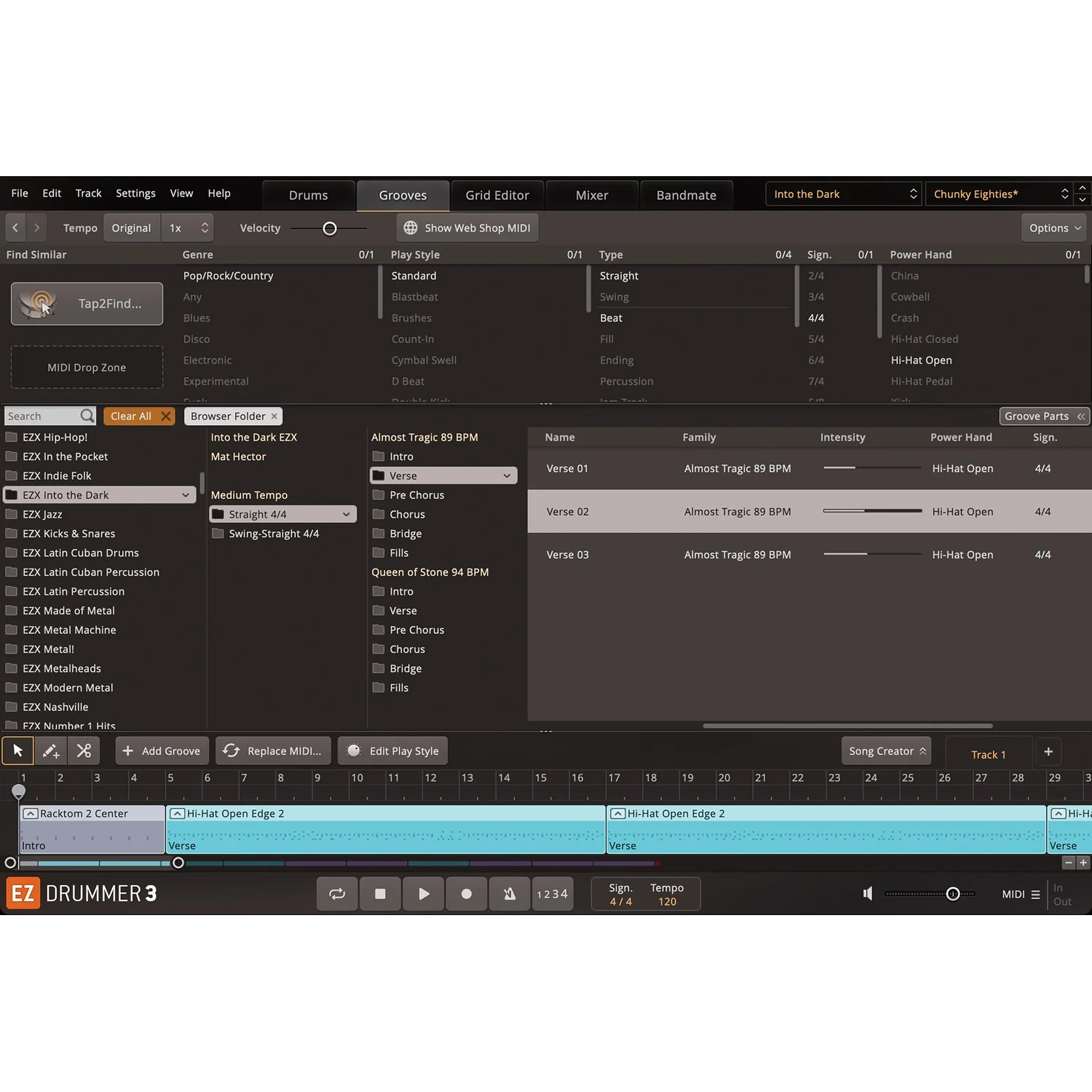The width and height of the screenshot is (1092, 1092).
Task: Switch to the Grid Editor tab
Action: 497,195
